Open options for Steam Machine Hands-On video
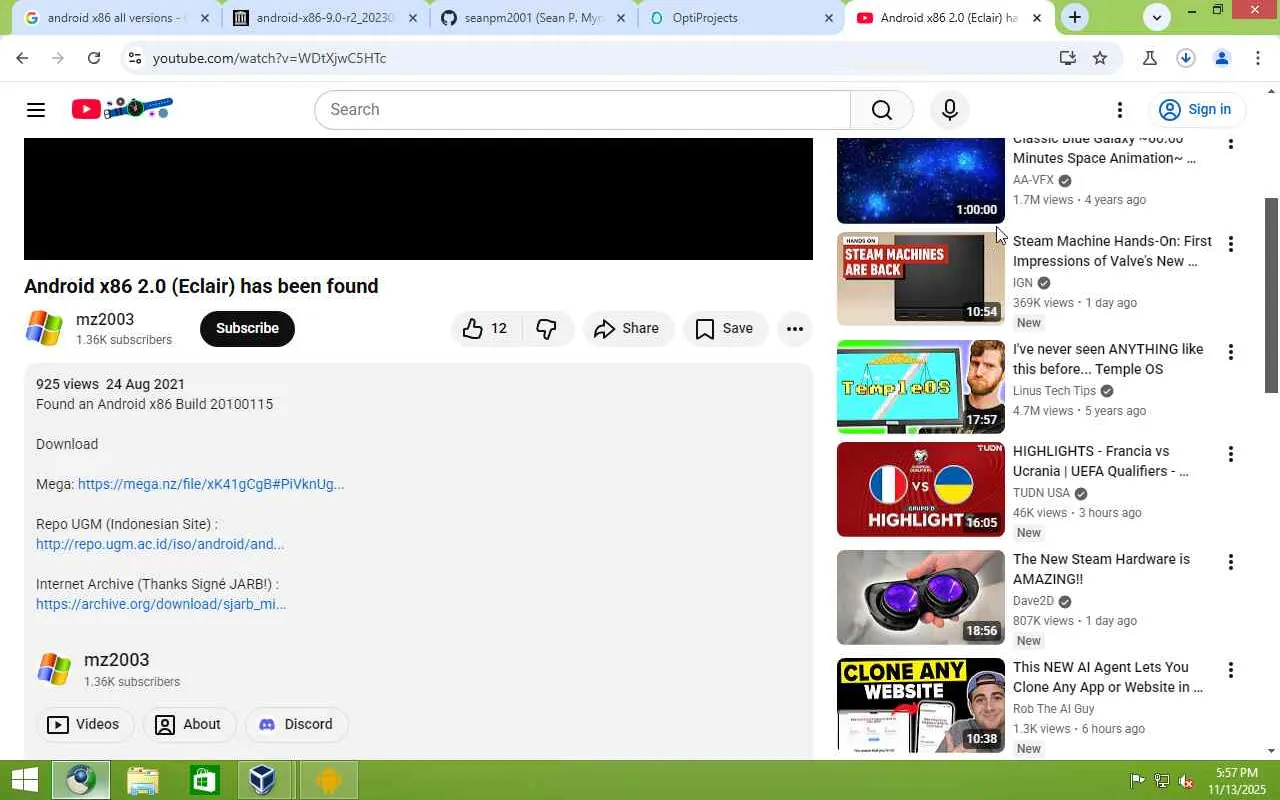 1231,244
